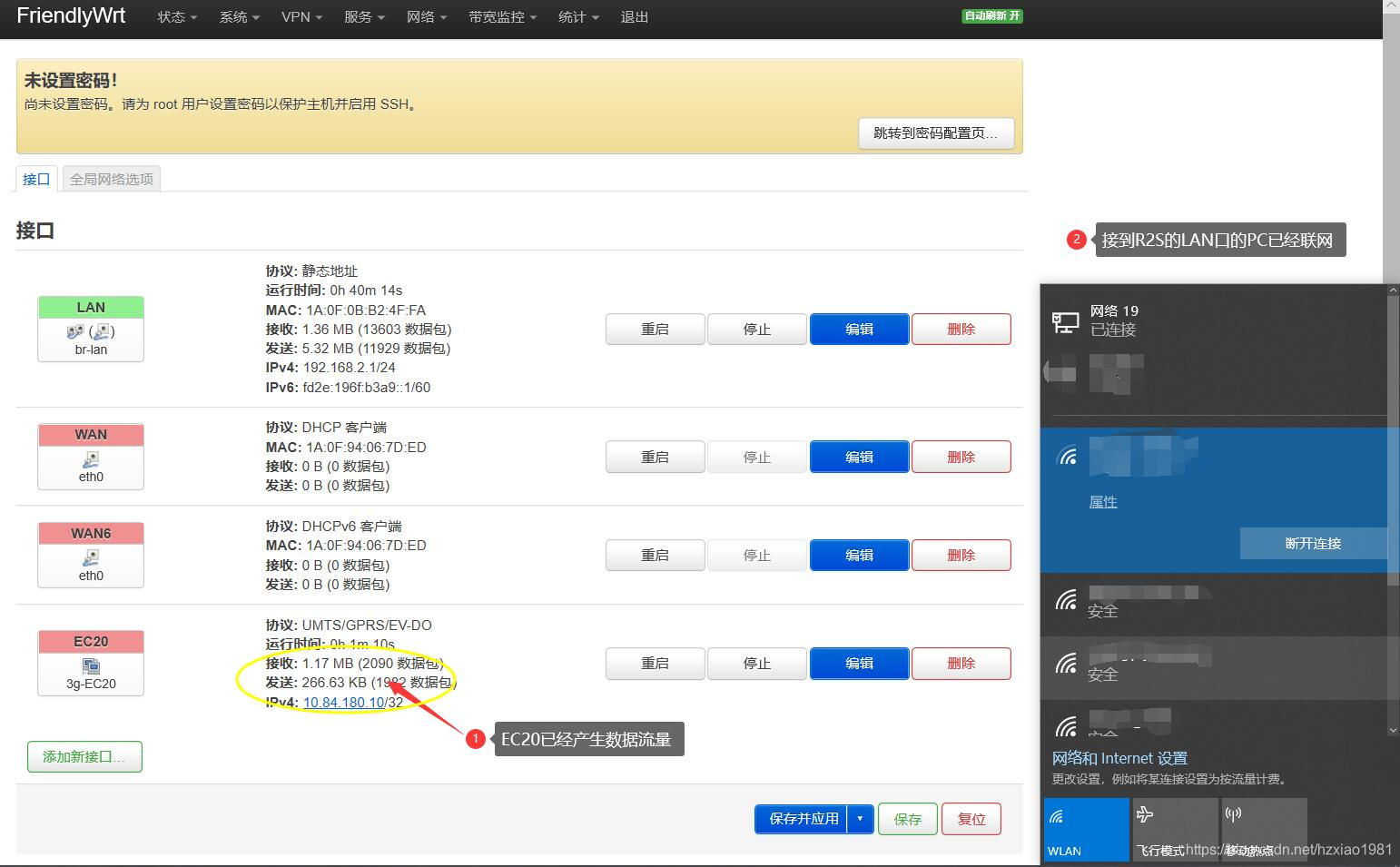
Task: Toggle the WLAN quick-setting tile
Action: click(1086, 828)
